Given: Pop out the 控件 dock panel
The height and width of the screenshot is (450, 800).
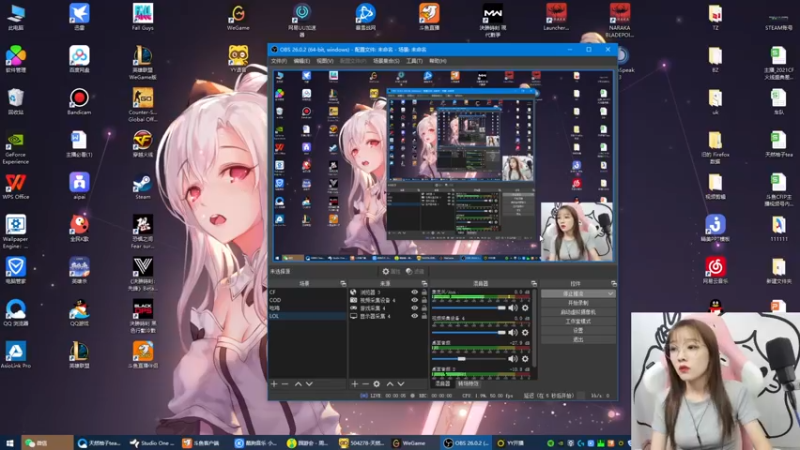Looking at the screenshot, I should pos(613,283).
